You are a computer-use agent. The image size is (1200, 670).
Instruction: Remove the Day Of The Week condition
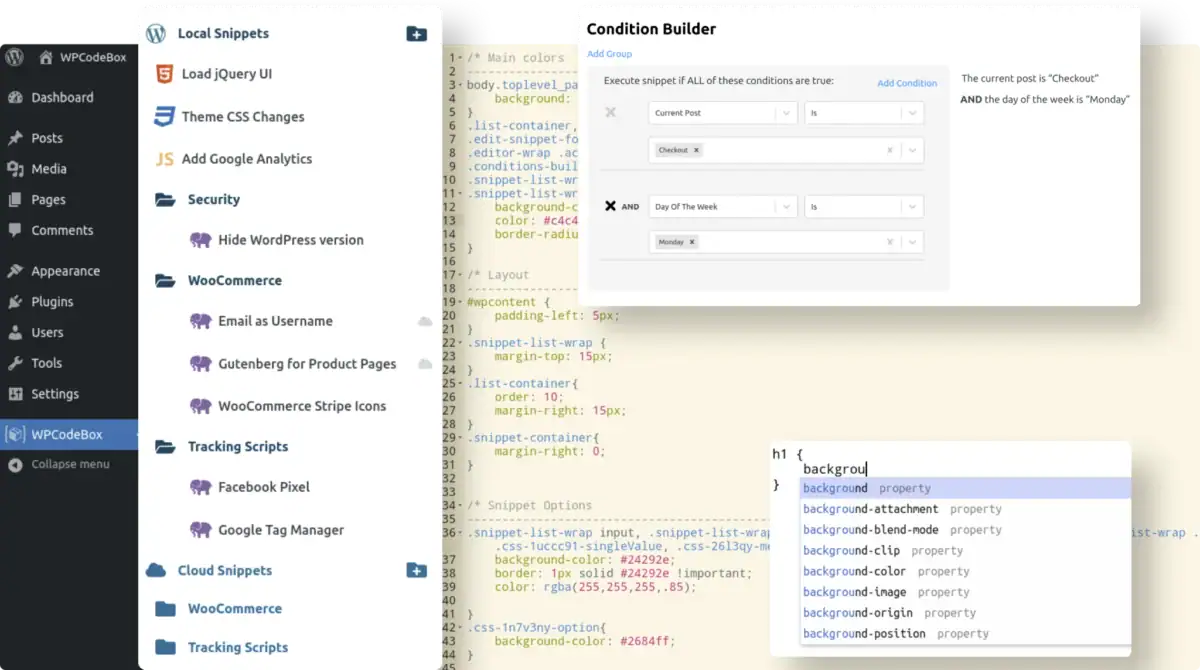pyautogui.click(x=610, y=206)
